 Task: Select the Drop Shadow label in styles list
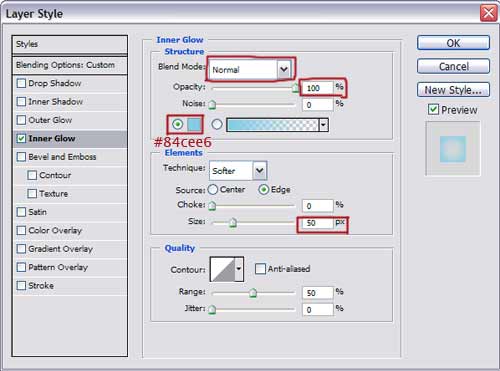[55, 83]
